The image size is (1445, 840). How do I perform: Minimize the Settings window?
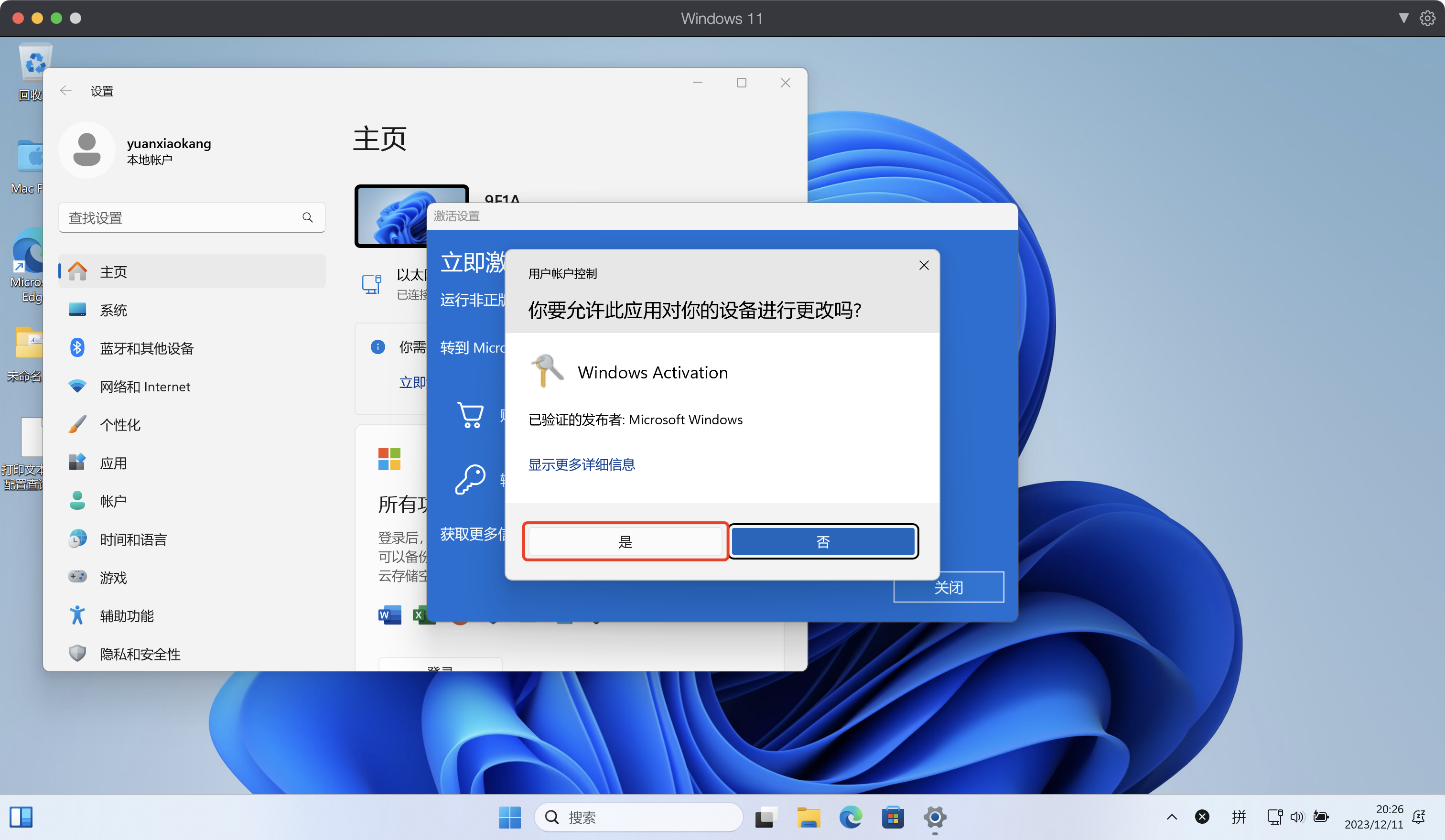[x=697, y=83]
